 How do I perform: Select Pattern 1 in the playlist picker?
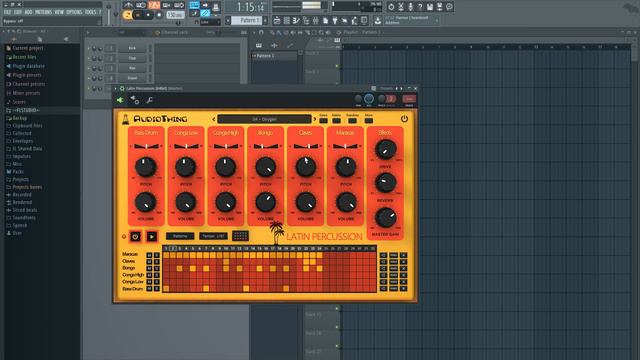click(274, 56)
